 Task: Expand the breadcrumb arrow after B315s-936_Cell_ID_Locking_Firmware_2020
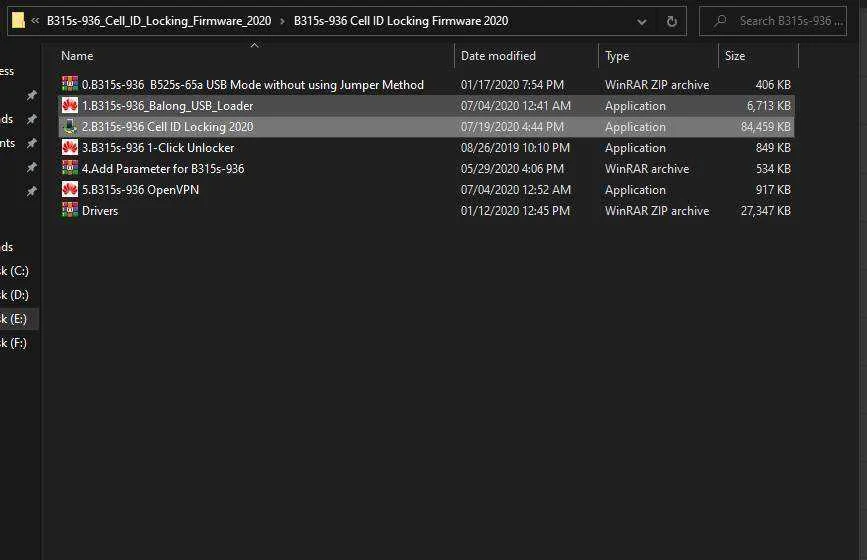[x=282, y=21]
